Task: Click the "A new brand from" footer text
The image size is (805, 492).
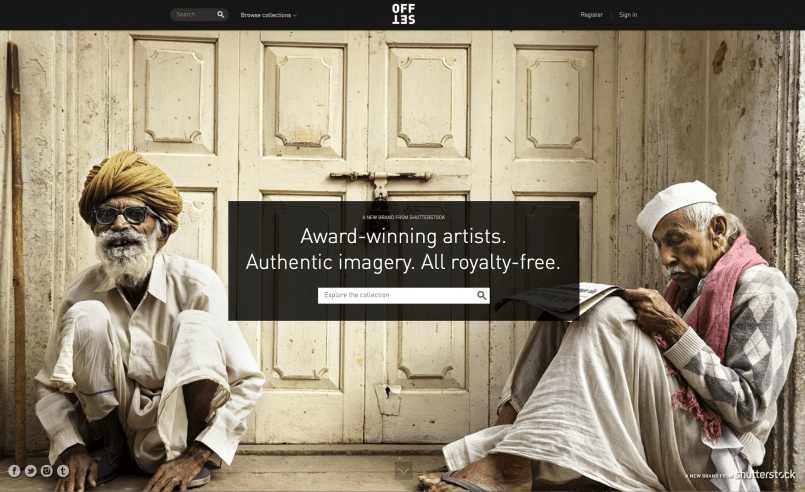Action: click(x=709, y=476)
